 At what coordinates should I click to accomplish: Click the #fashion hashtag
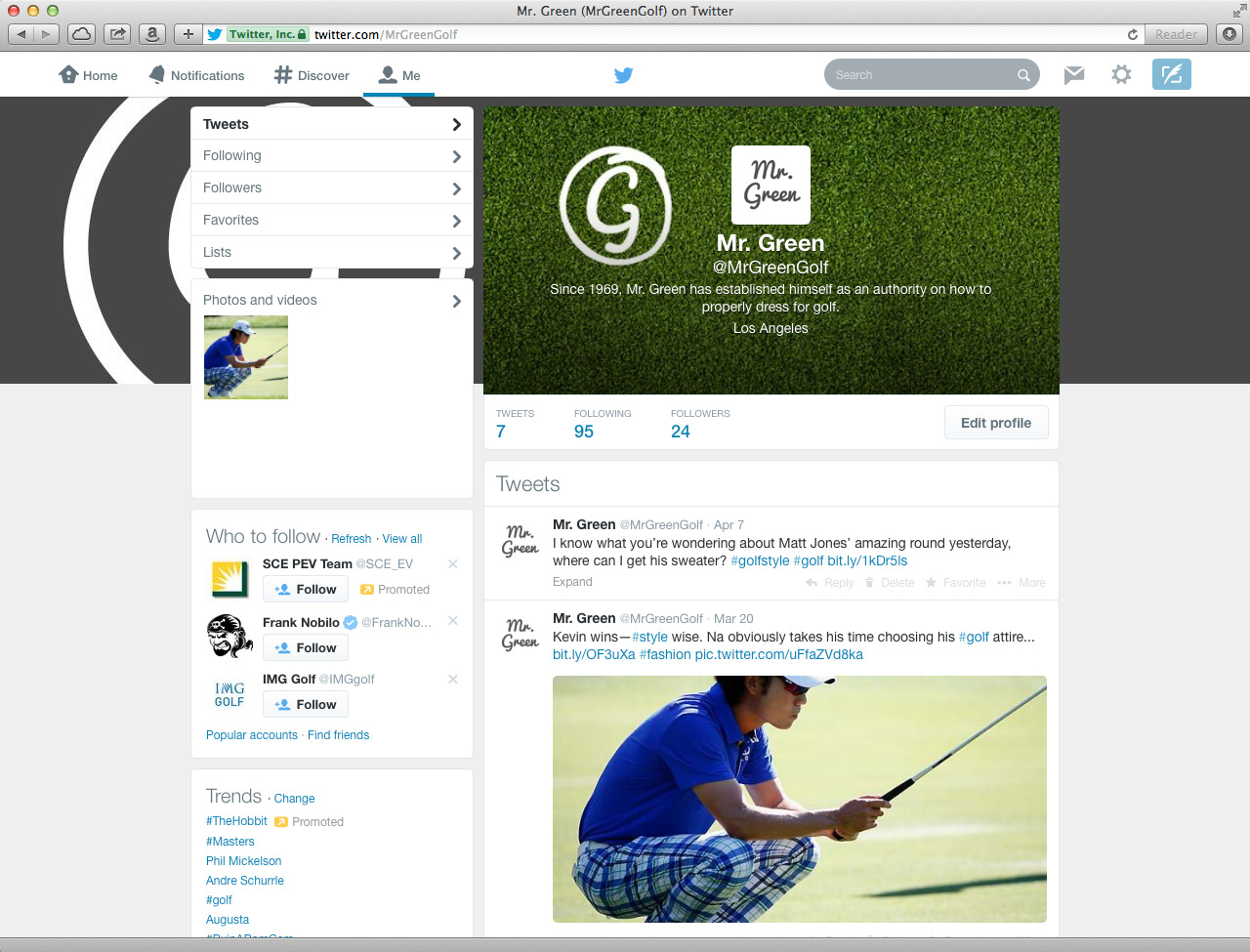point(665,654)
